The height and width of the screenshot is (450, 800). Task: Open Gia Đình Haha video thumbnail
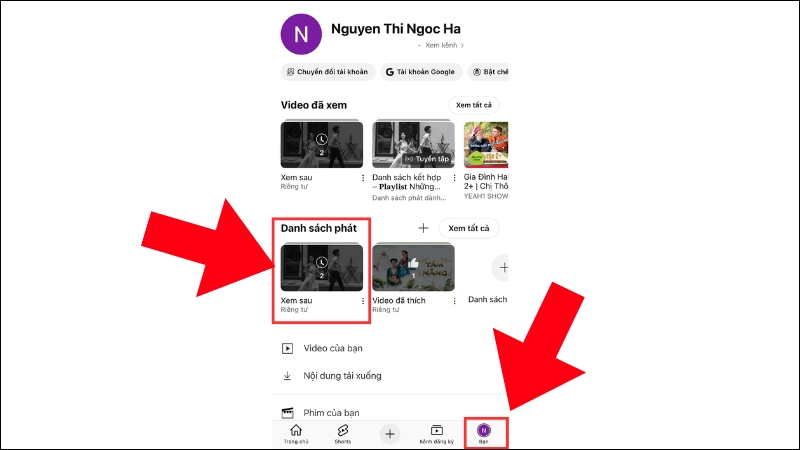click(486, 144)
